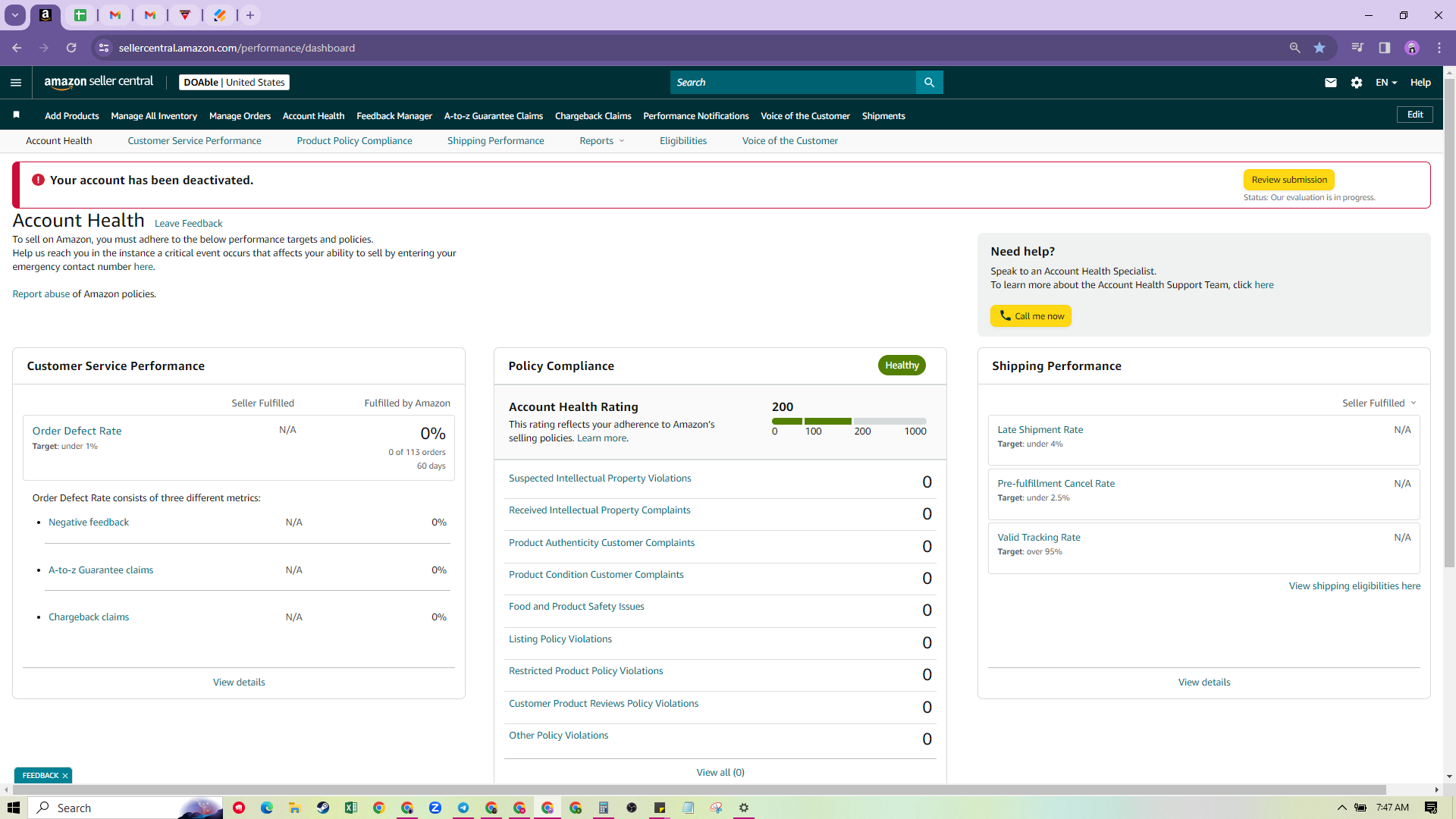This screenshot has width=1456, height=819.
Task: Click the Healthy status badge
Action: [902, 366]
